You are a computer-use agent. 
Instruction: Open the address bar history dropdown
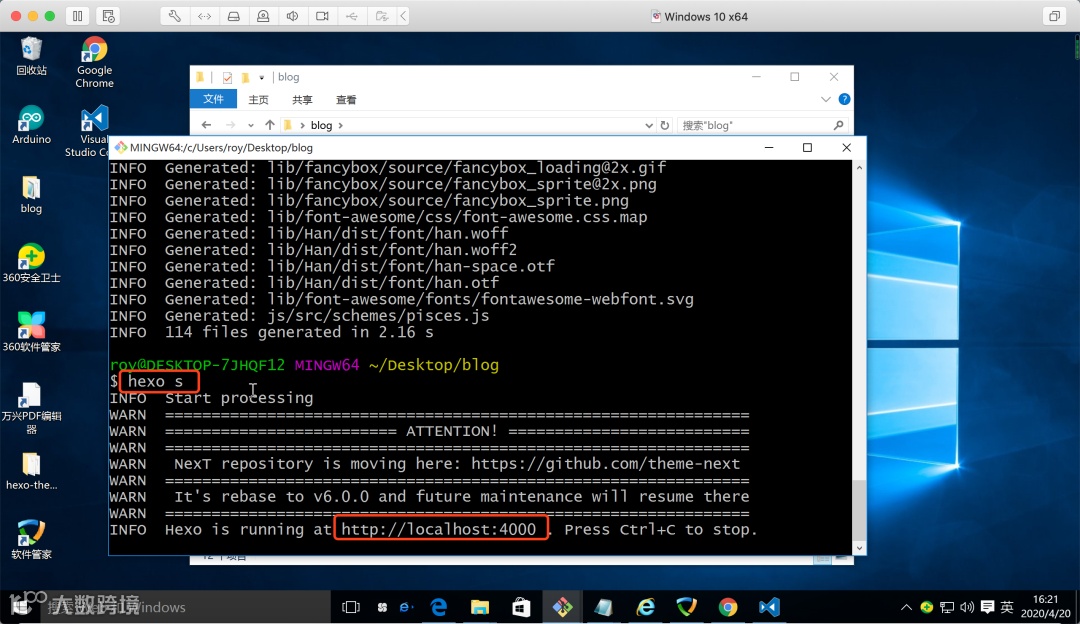pos(648,125)
